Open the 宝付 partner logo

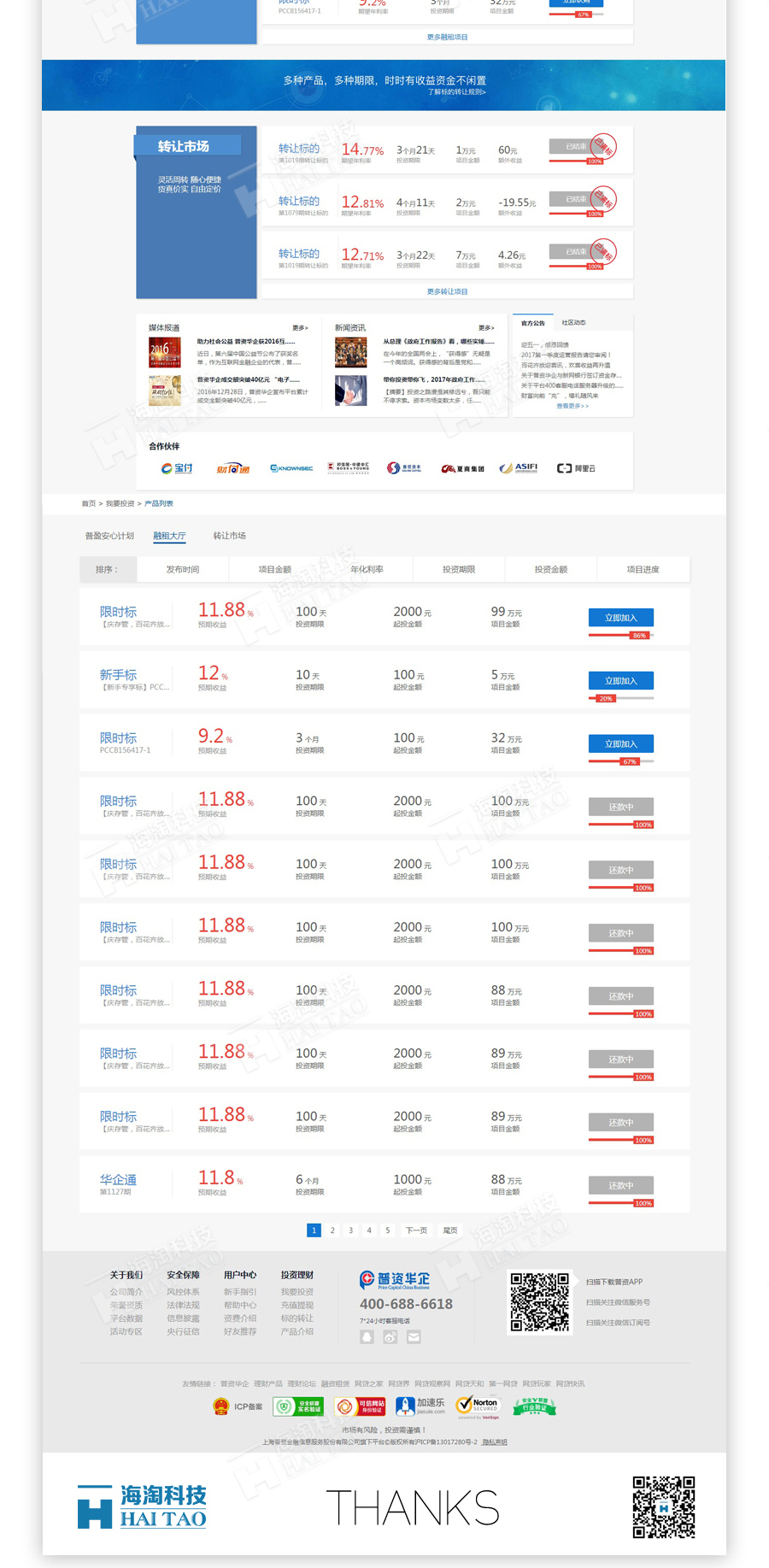coord(177,468)
